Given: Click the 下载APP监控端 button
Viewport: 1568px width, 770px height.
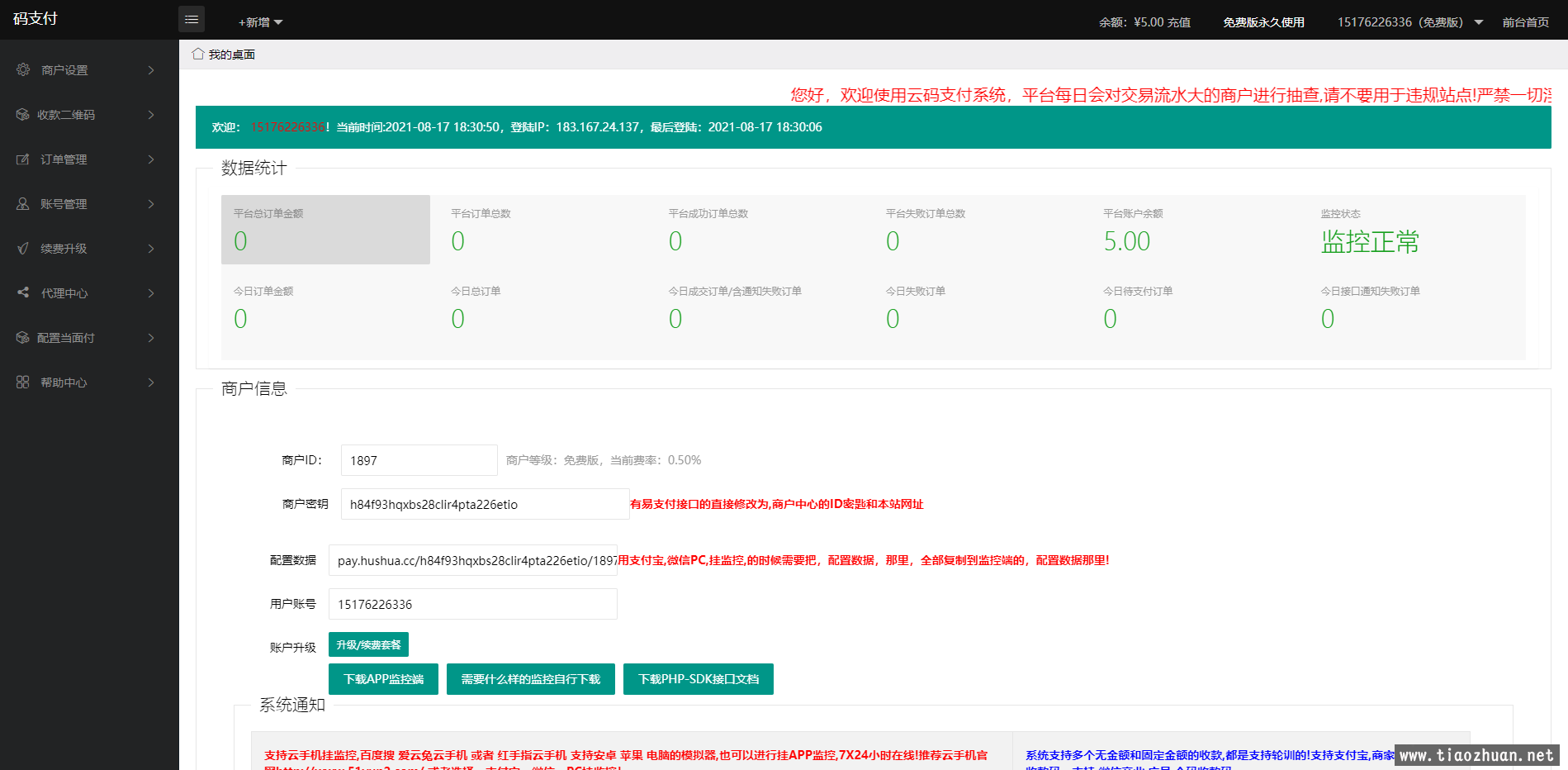Looking at the screenshot, I should pos(383,679).
